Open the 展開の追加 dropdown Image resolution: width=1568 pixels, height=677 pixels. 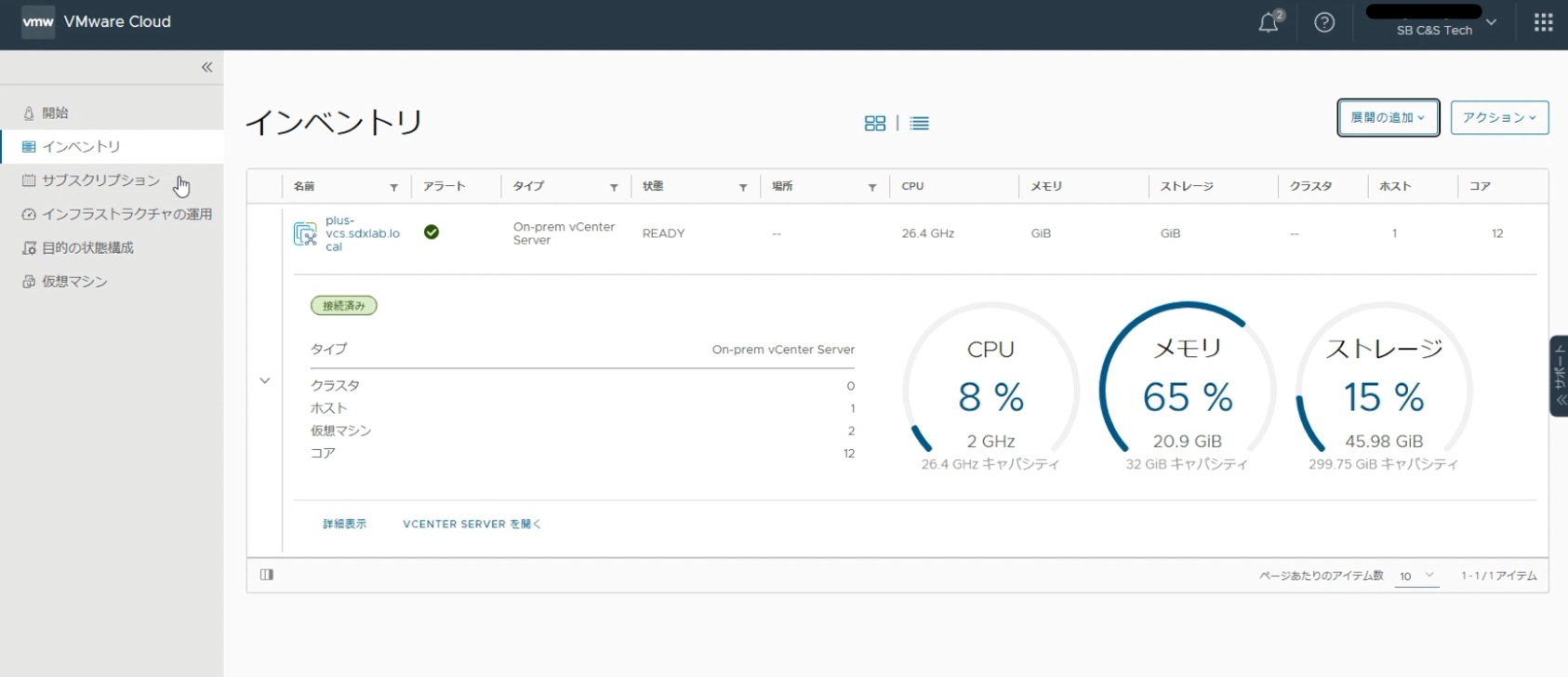[1389, 117]
